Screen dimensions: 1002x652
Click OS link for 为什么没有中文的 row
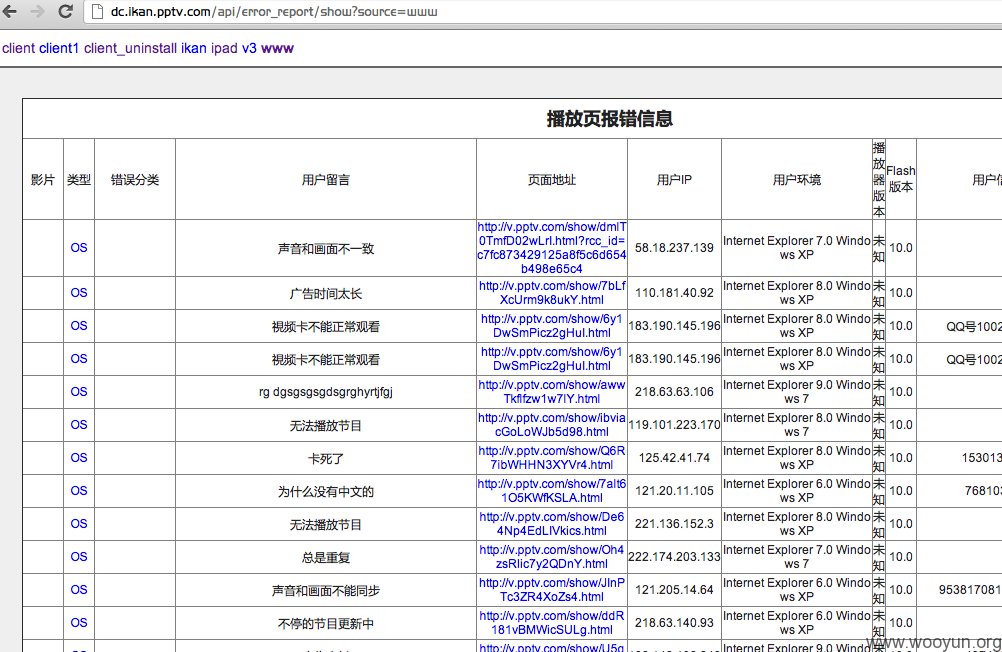click(x=79, y=490)
